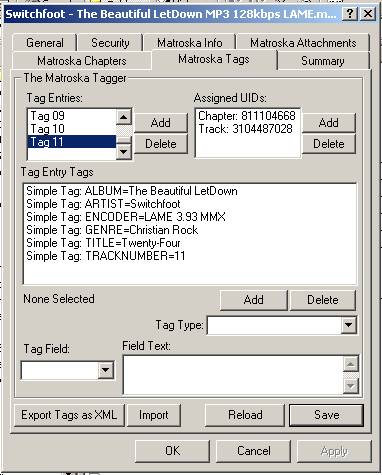
Task: Switch to the Summary tab
Action: (323, 61)
